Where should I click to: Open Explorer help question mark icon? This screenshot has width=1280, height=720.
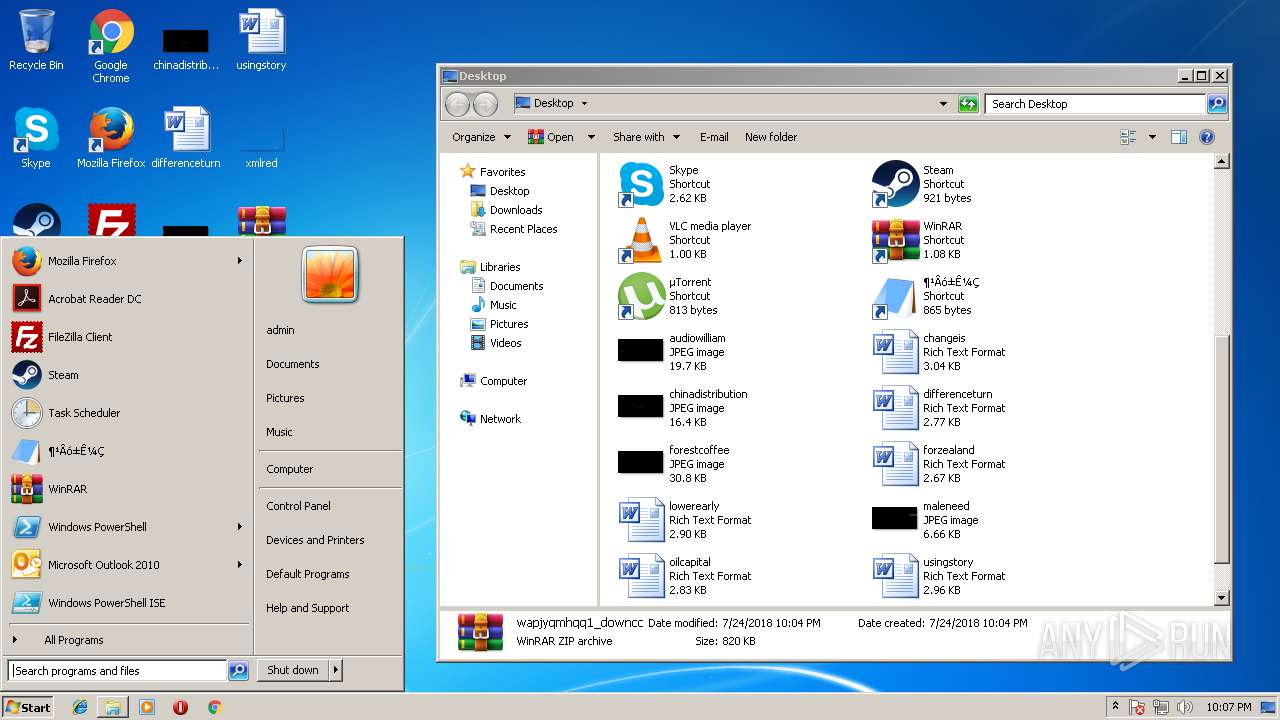pyautogui.click(x=1207, y=137)
